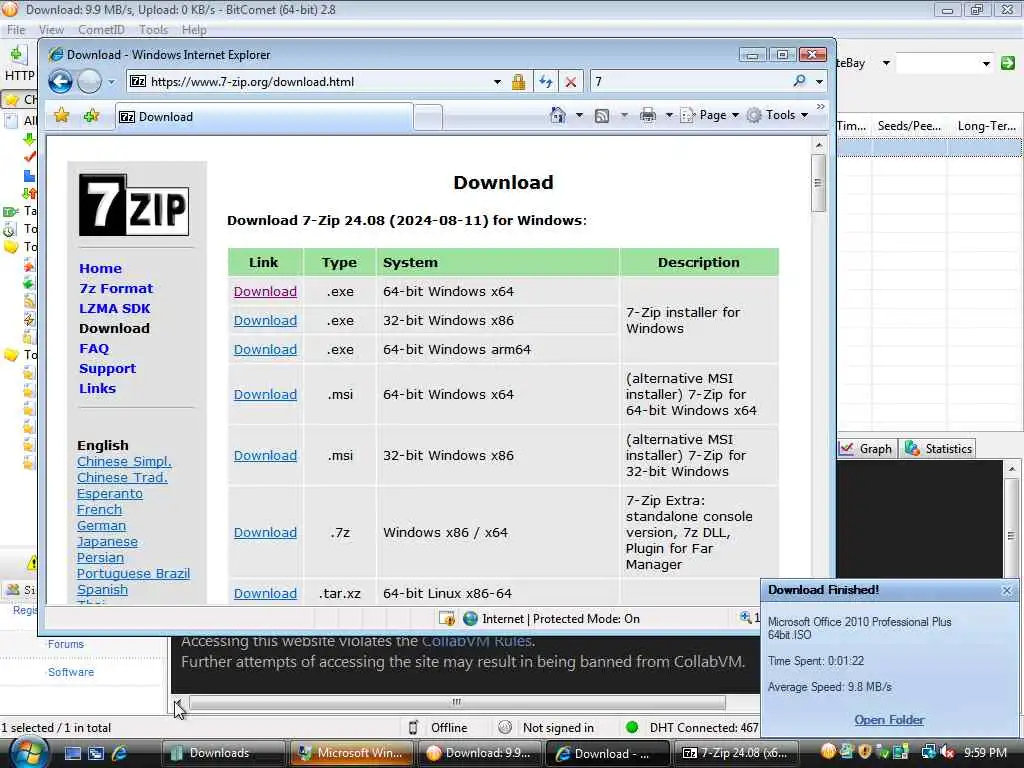Go to the 7-Zip Home page link
1024x768 pixels.
point(100,268)
